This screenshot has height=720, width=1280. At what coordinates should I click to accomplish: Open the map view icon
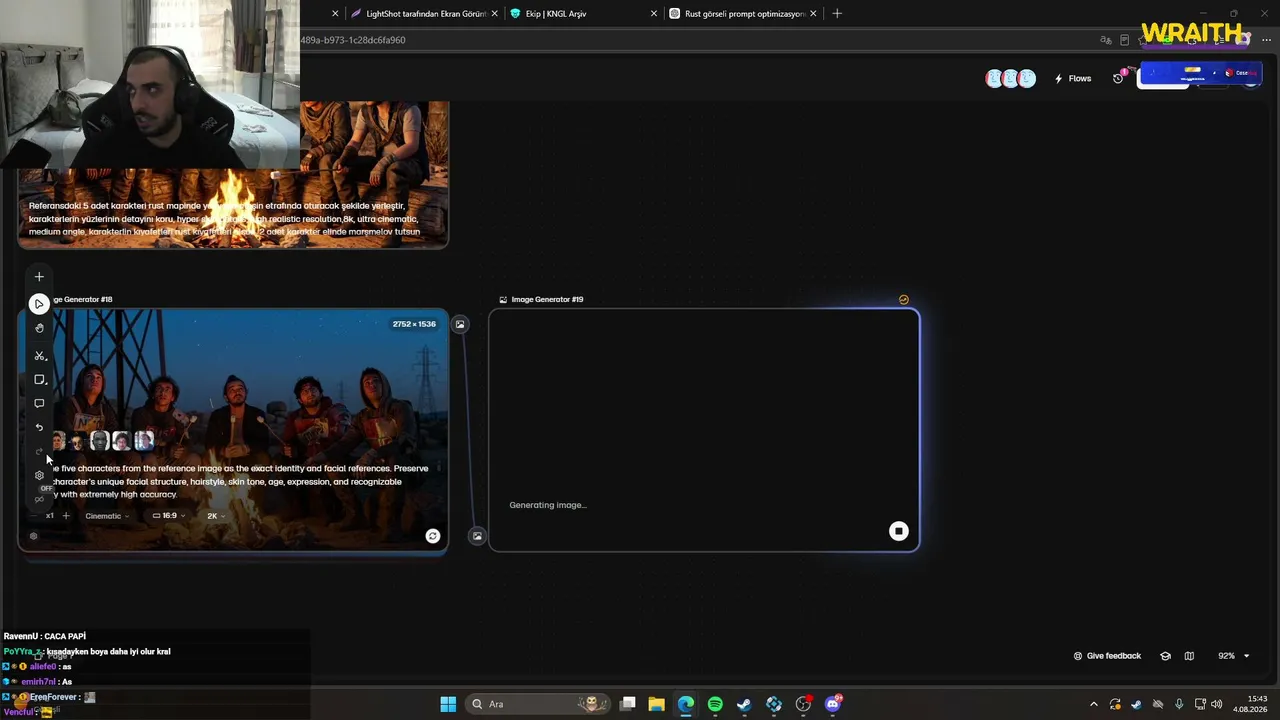pyautogui.click(x=1189, y=656)
